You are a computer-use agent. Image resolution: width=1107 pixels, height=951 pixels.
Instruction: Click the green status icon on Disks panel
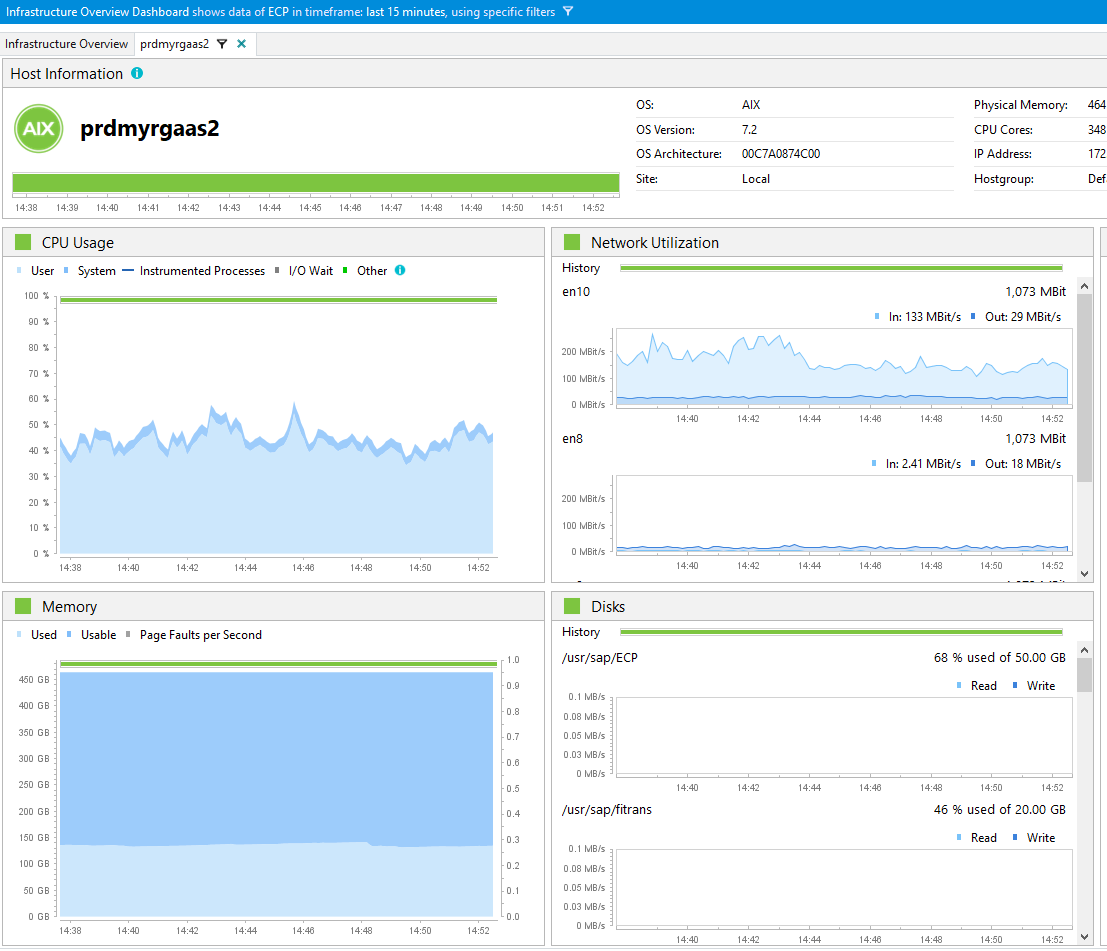pos(570,606)
